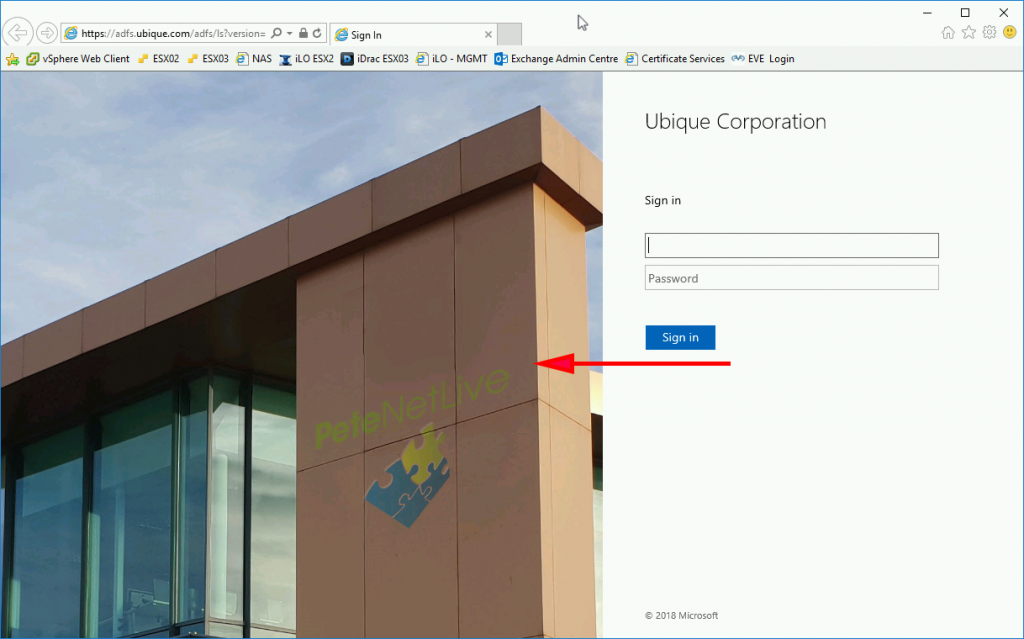Click the add-to-favorites-bar star icon
Screen dimensions: 1024x639
pyautogui.click(x=13, y=58)
